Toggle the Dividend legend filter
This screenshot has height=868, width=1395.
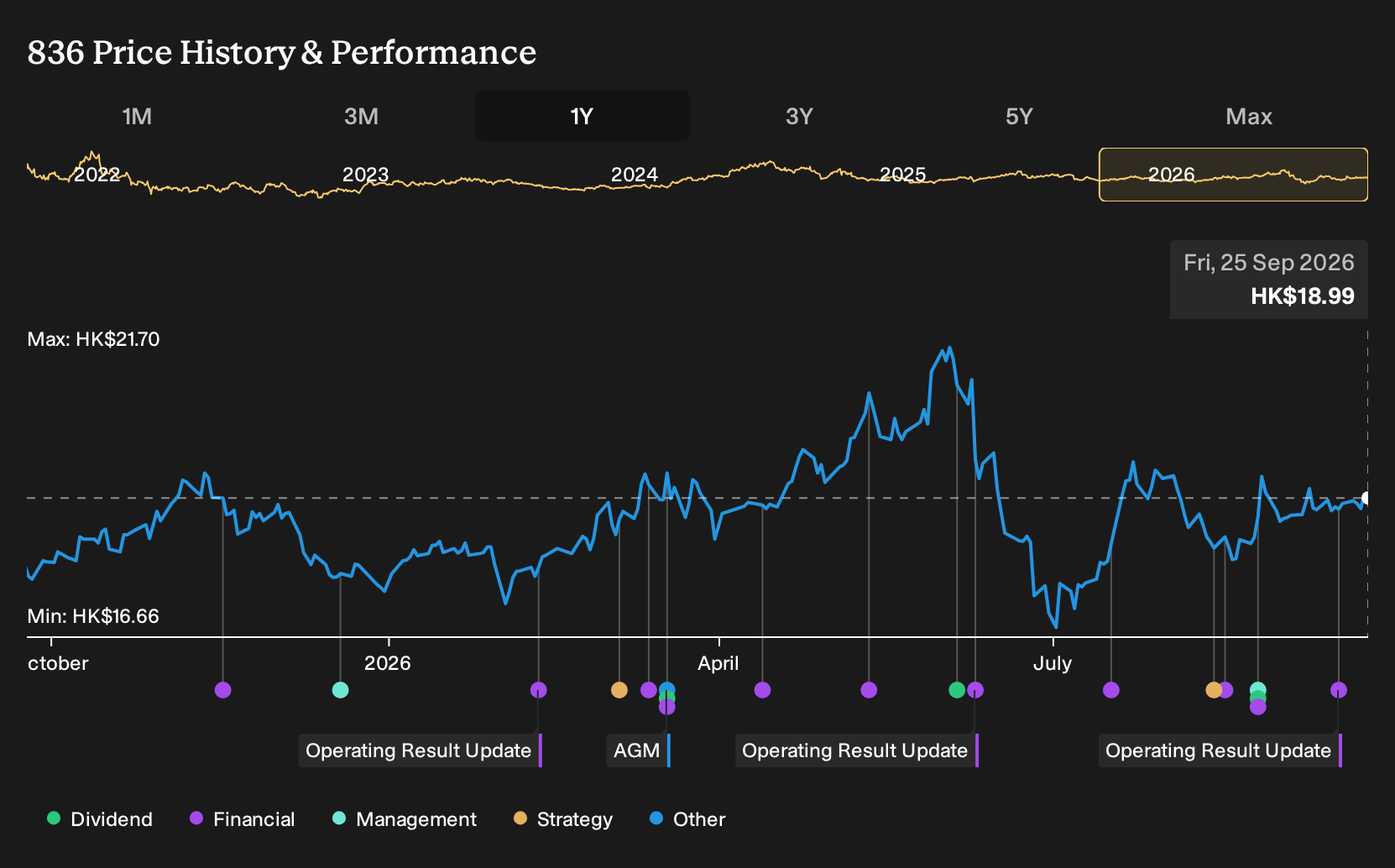[100, 818]
